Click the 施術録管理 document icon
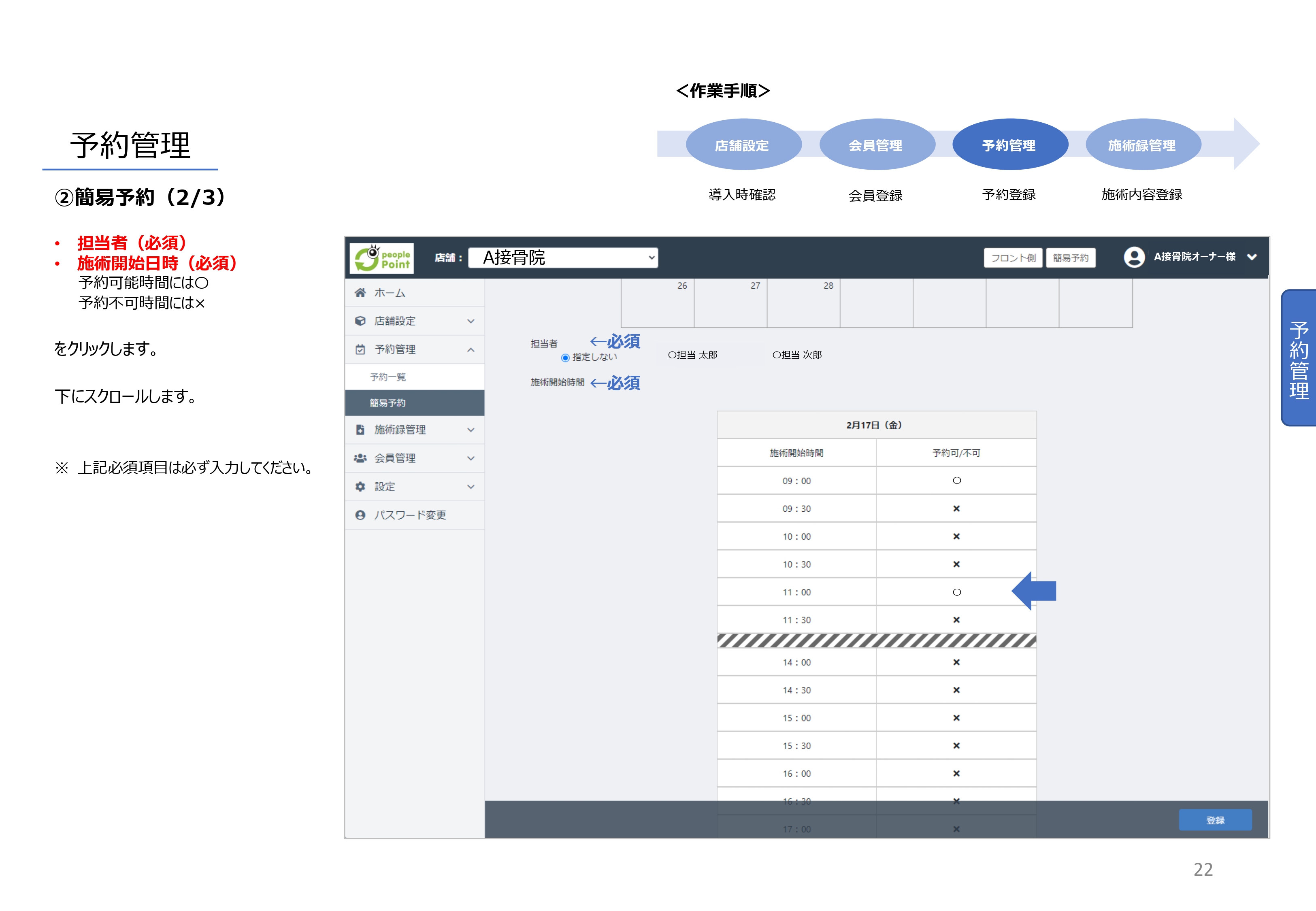 pos(360,430)
